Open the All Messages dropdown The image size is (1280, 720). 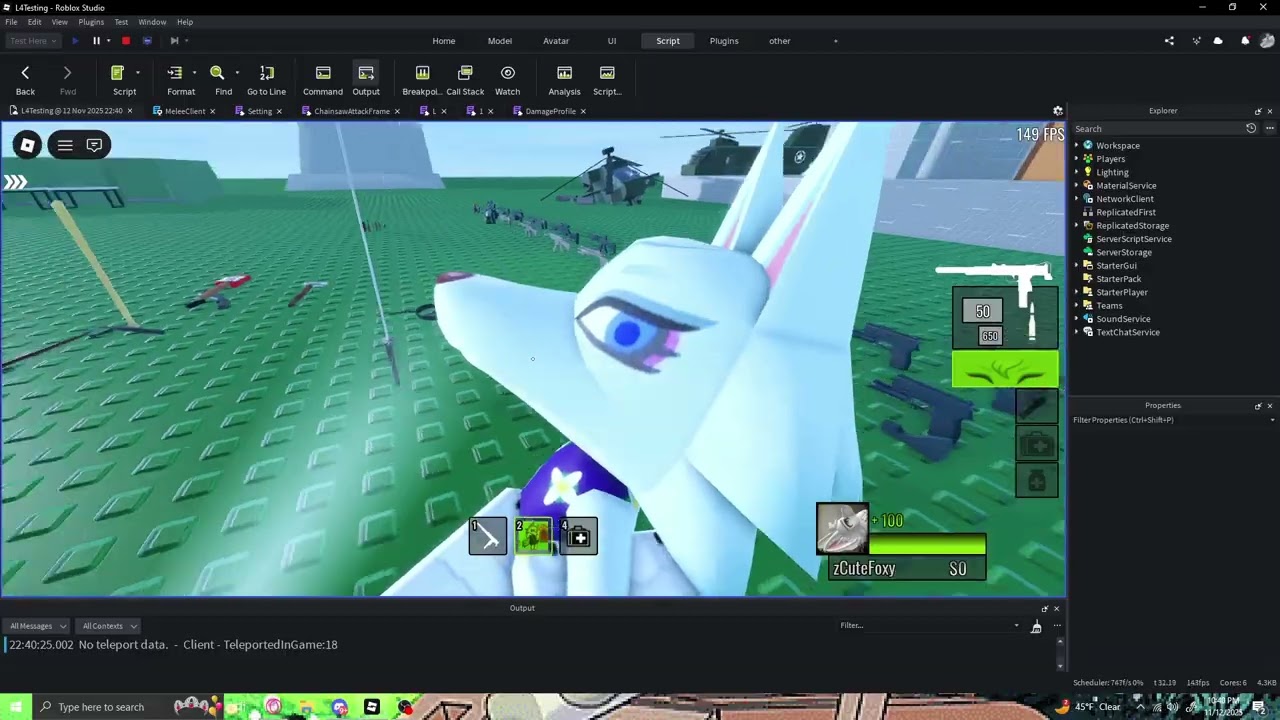coord(37,626)
